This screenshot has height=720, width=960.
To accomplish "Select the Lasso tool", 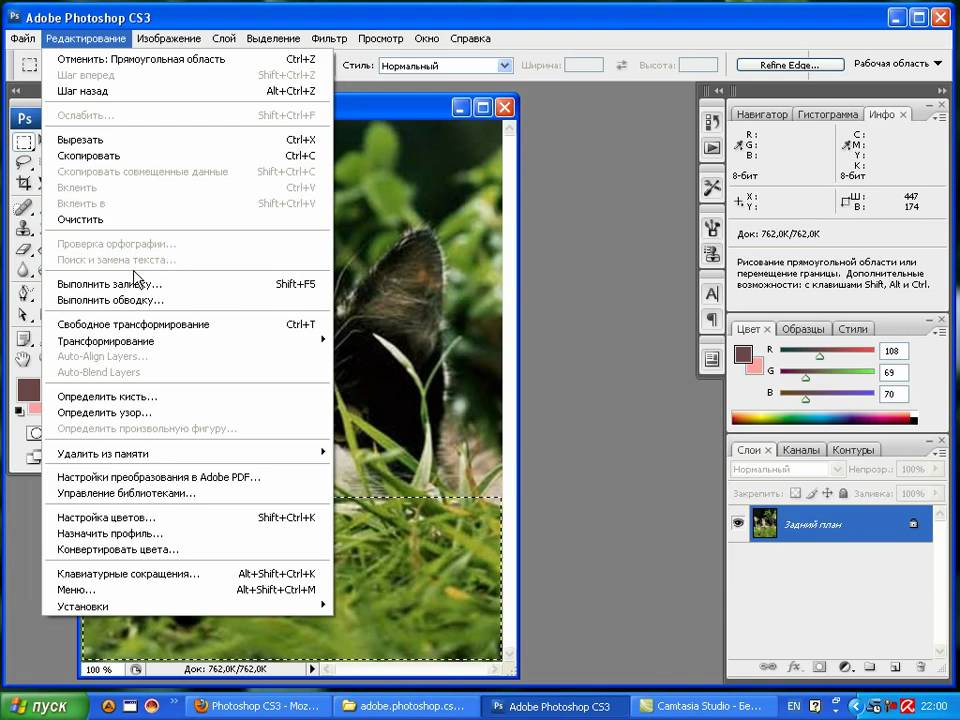I will [x=24, y=162].
